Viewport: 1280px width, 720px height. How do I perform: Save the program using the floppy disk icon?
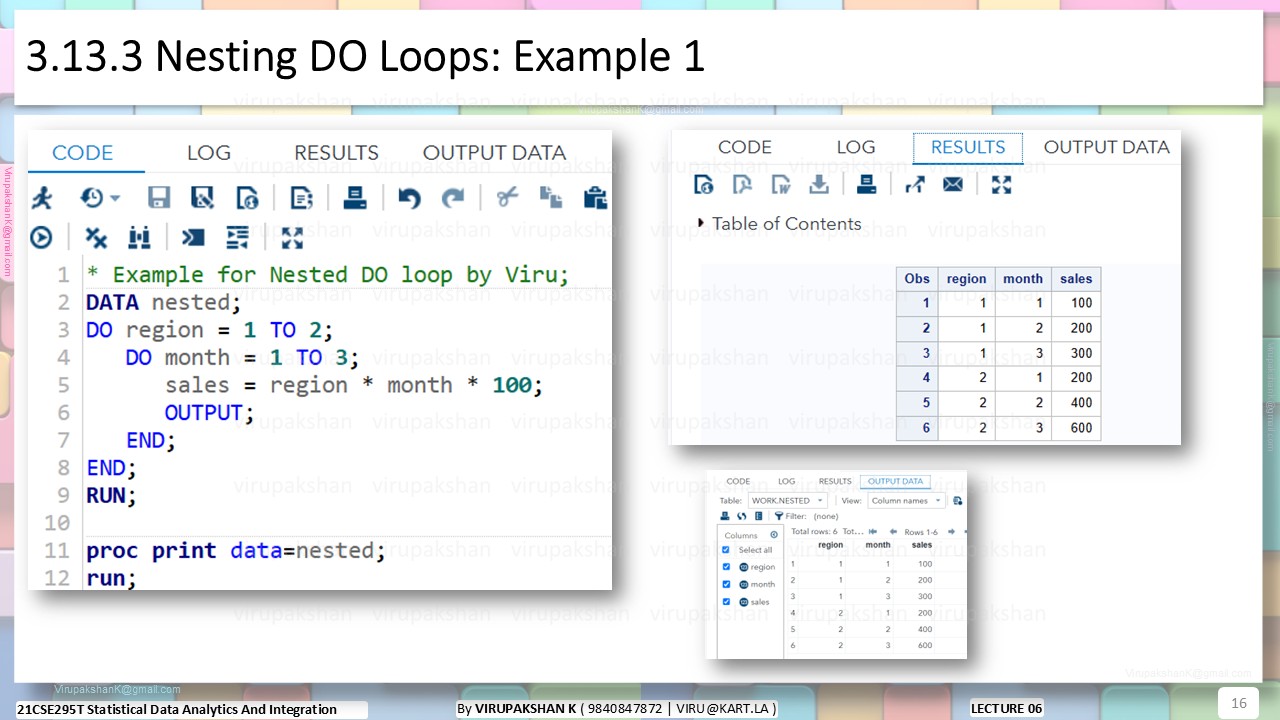159,198
